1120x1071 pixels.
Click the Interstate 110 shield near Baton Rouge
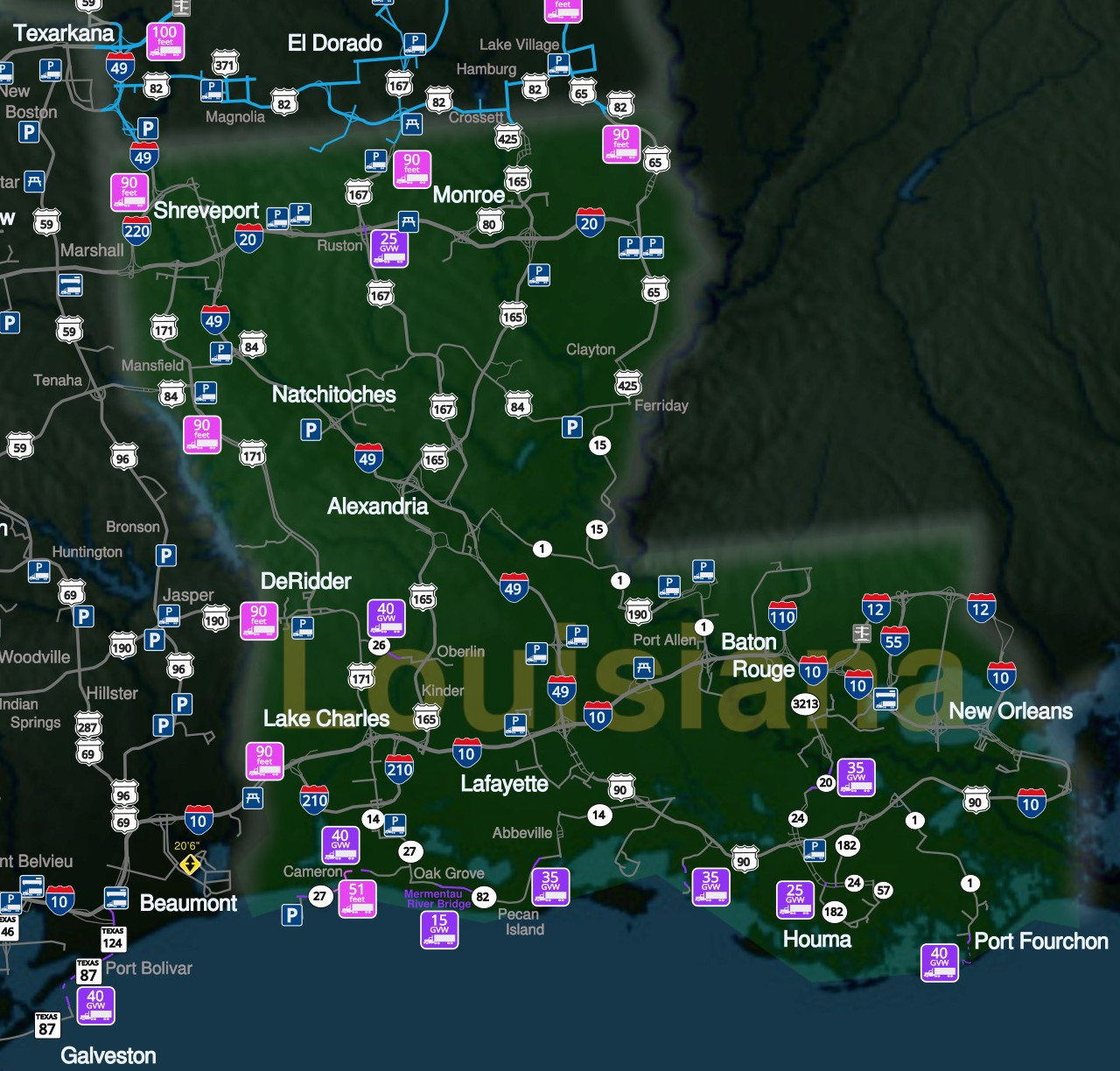click(782, 617)
